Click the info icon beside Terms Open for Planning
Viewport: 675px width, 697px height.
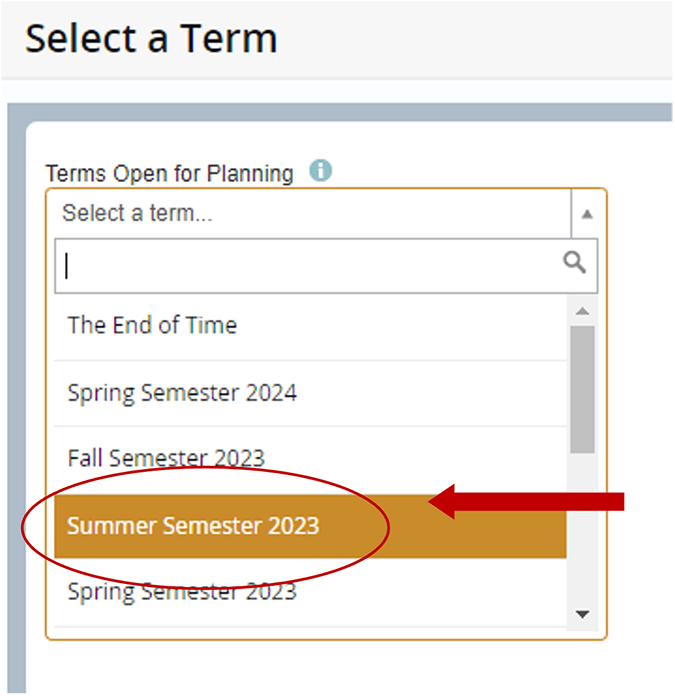320,171
